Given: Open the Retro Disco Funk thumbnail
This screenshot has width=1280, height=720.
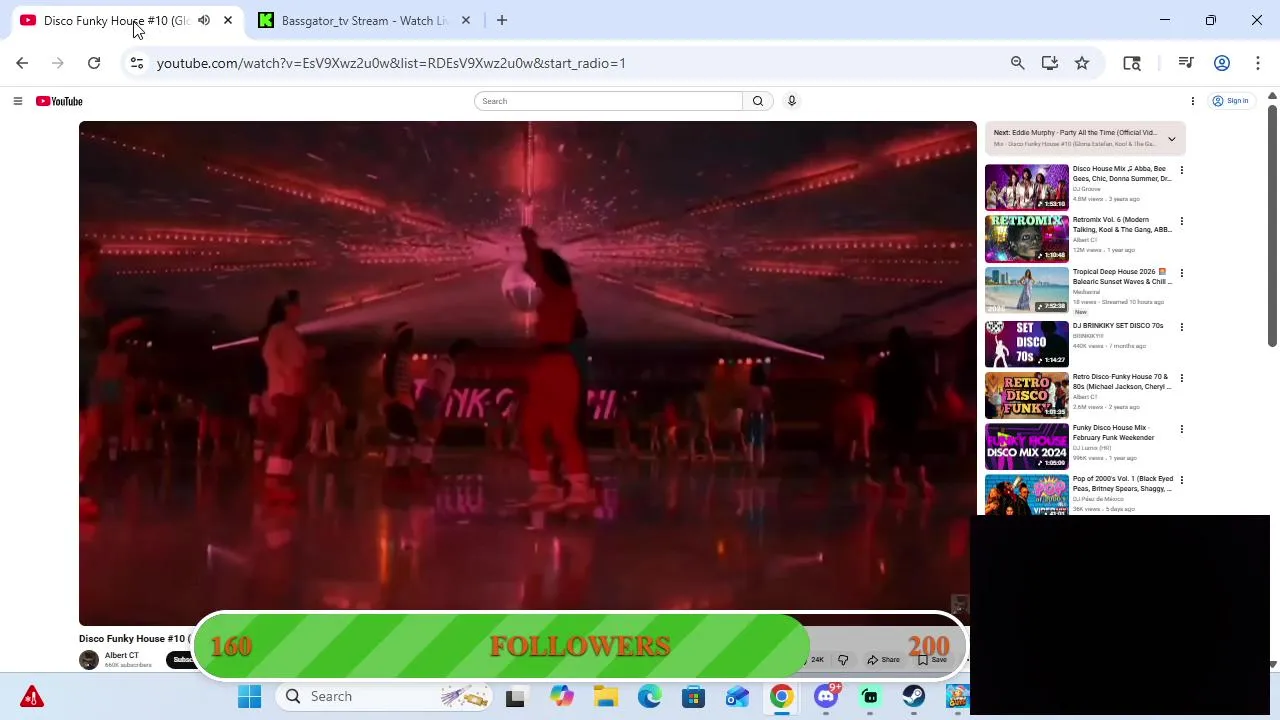Looking at the screenshot, I should point(1027,395).
